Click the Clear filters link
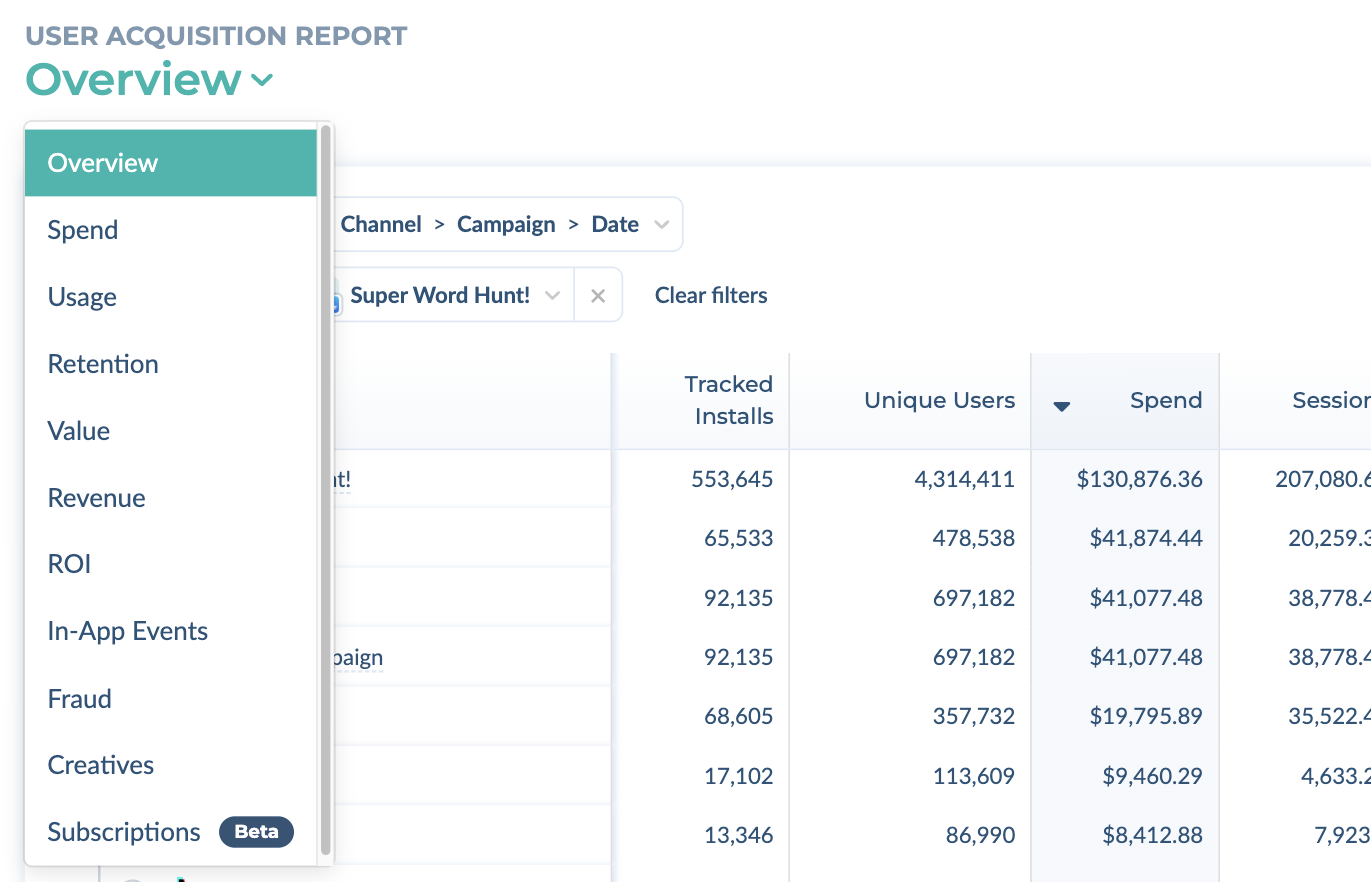 pyautogui.click(x=711, y=296)
